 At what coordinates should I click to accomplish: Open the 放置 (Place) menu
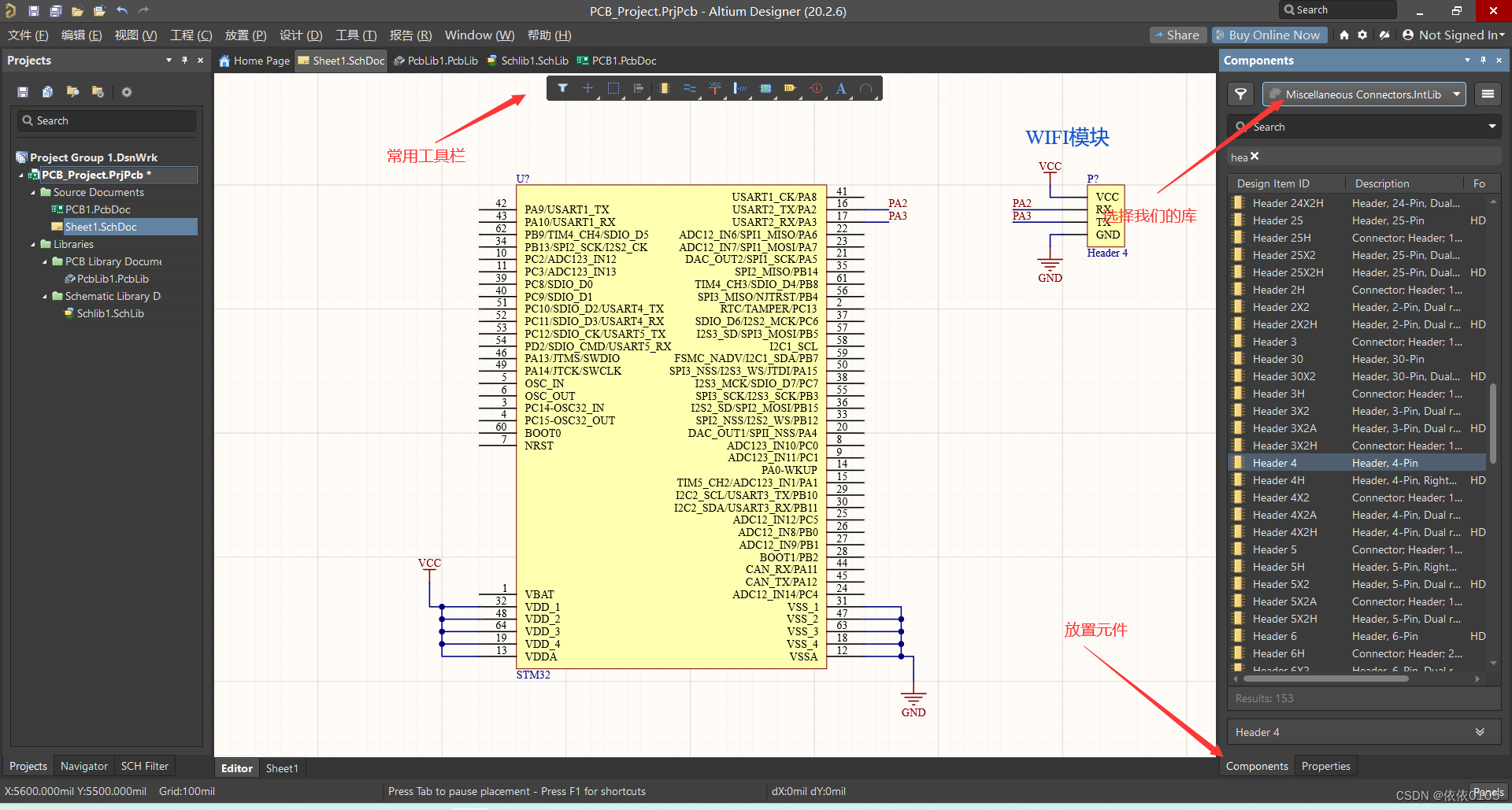(245, 35)
